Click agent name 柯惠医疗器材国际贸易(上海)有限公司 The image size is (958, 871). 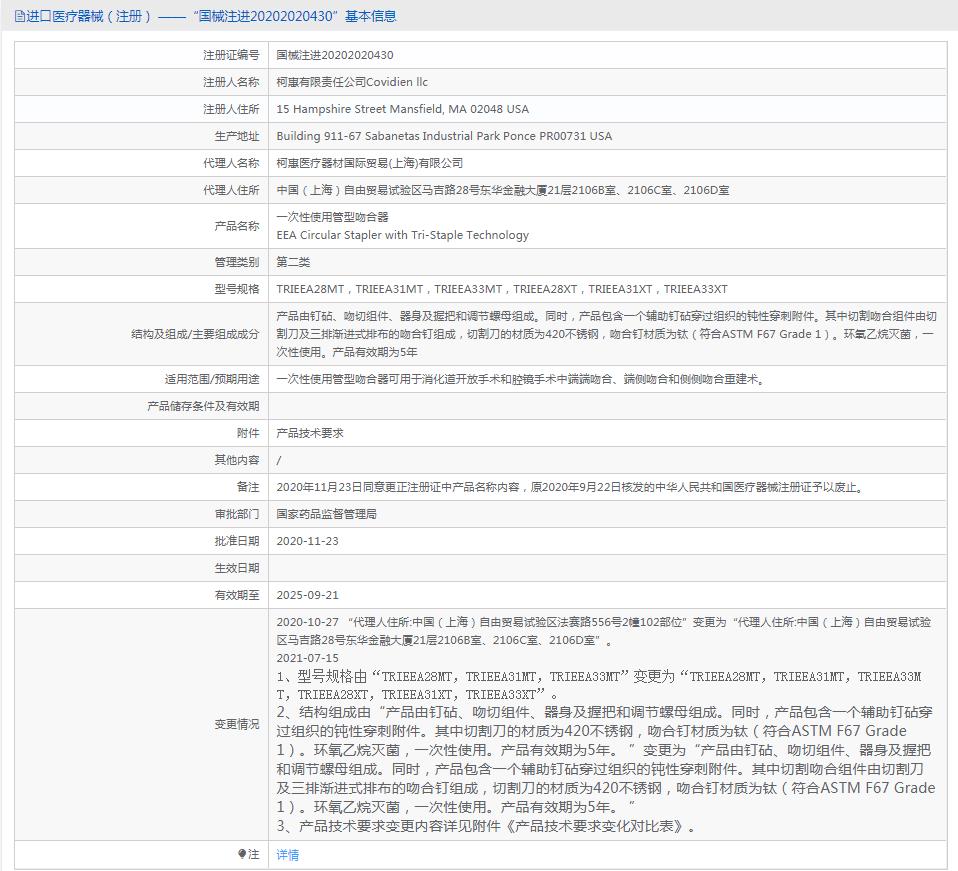pos(370,163)
